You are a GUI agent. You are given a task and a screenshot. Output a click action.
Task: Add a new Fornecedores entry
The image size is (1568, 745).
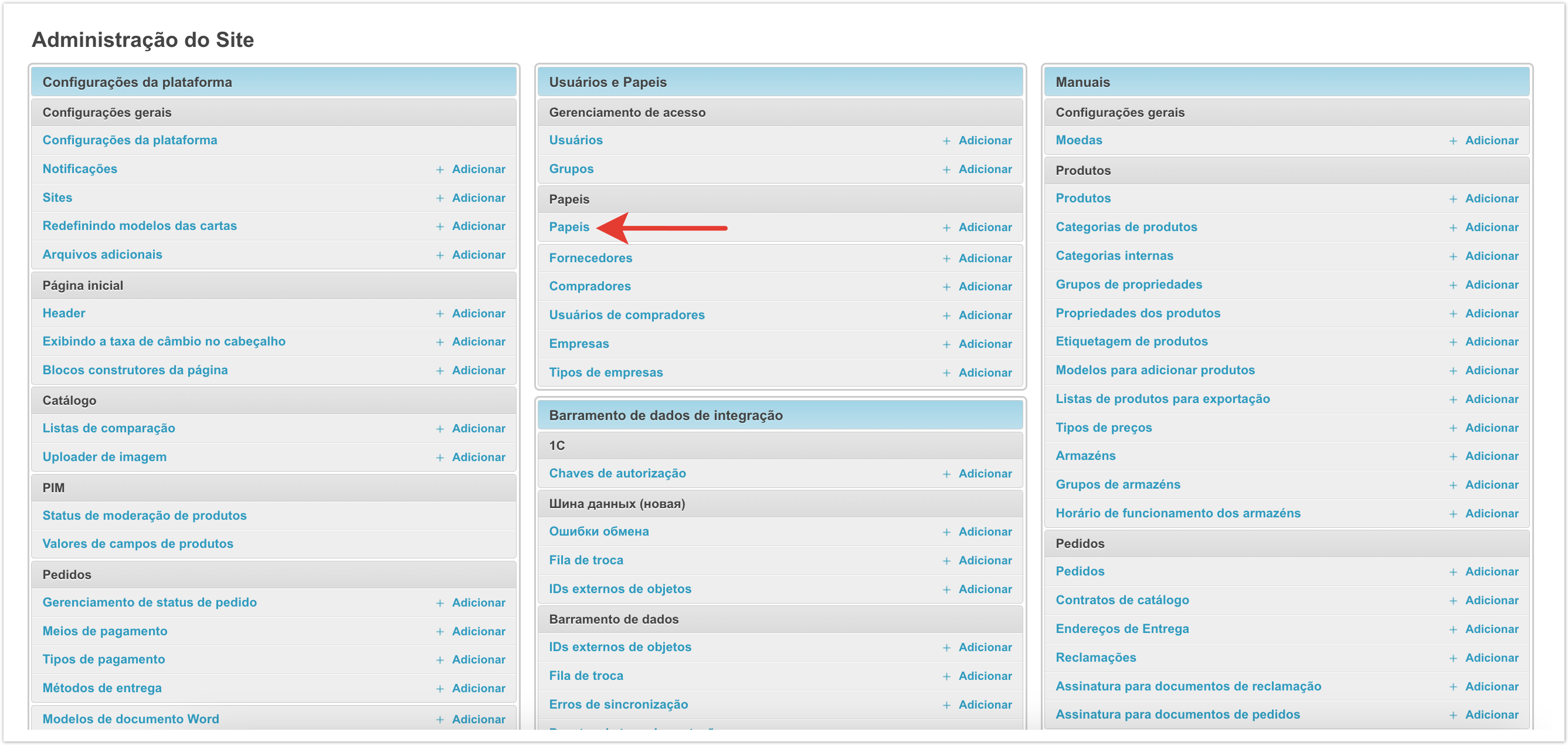pyautogui.click(x=985, y=258)
